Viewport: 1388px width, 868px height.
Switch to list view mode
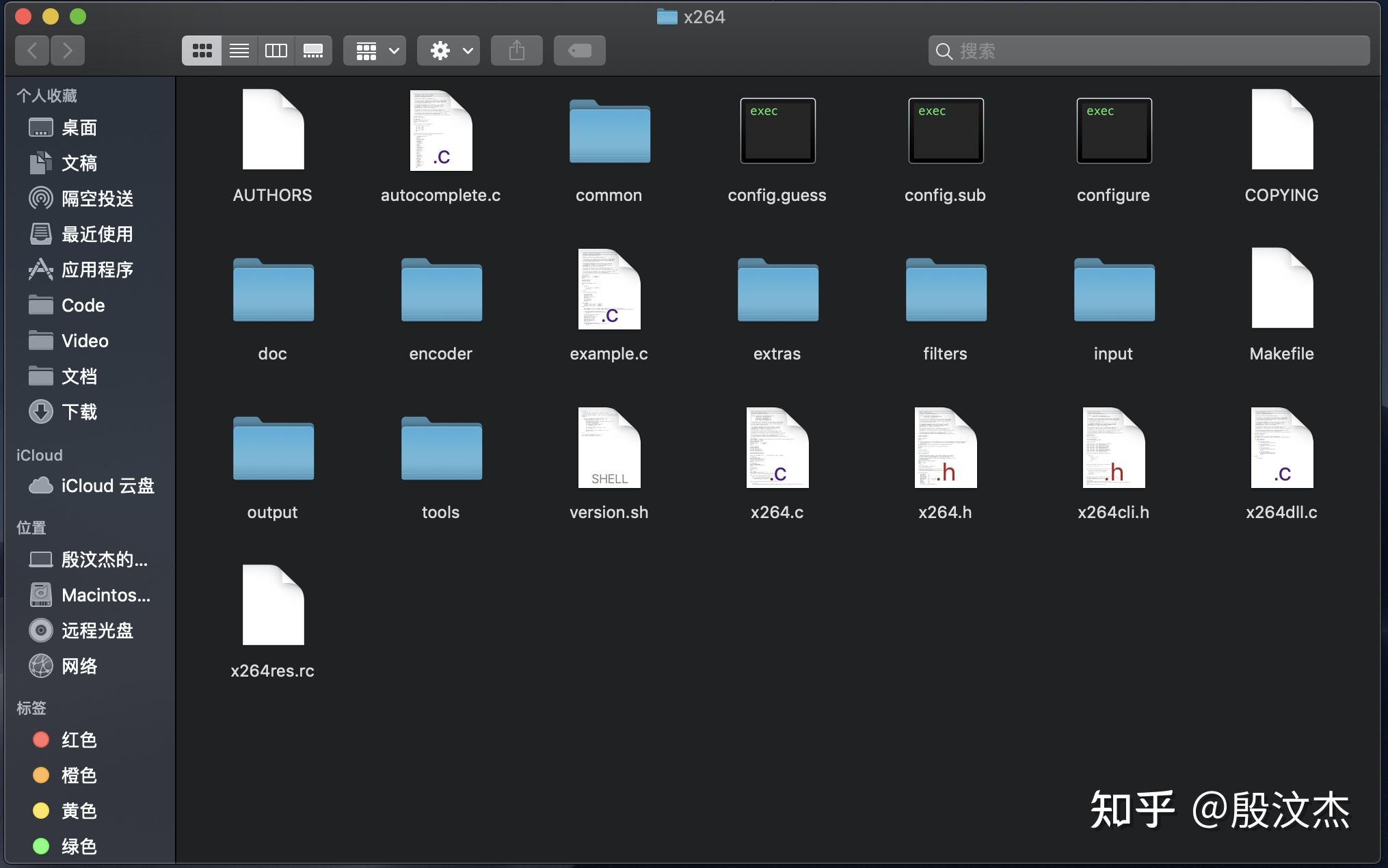coord(239,51)
